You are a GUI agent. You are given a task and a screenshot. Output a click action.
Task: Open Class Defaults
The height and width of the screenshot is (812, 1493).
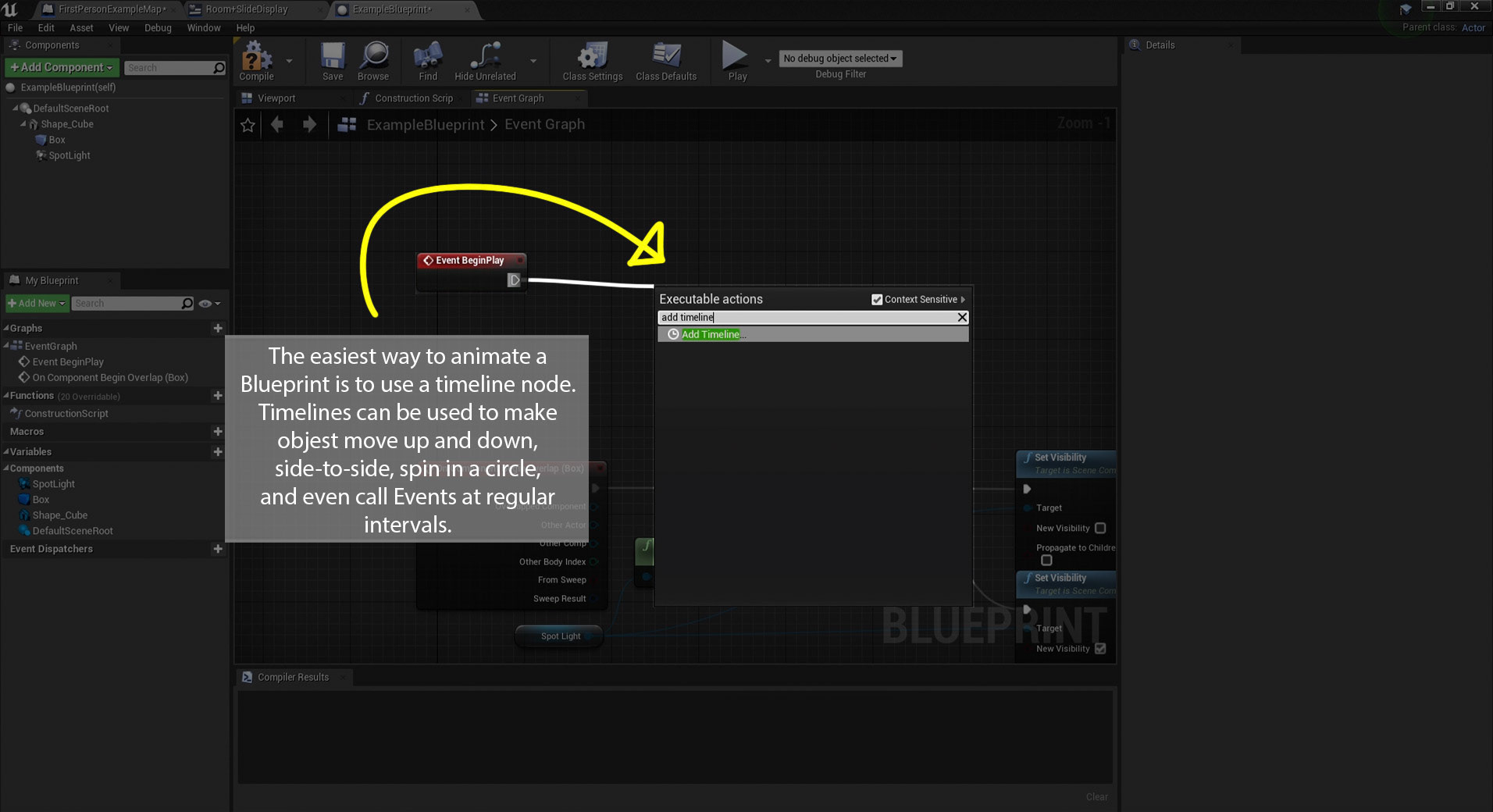coord(666,62)
